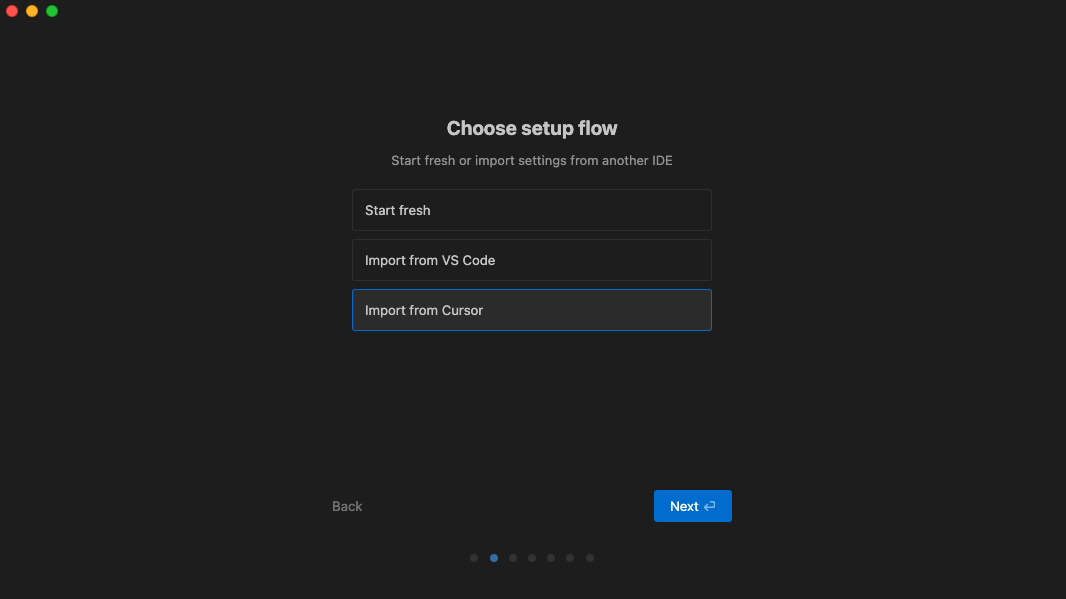Click the fourth step indicator dot

coord(532,558)
